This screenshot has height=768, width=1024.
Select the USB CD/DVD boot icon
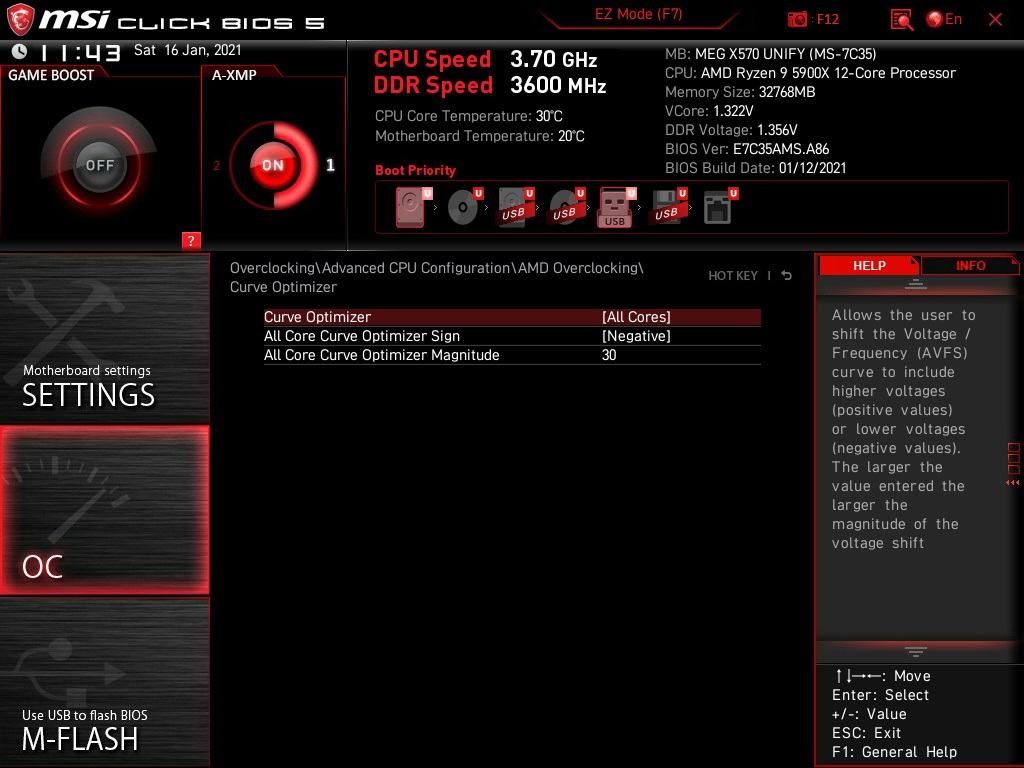pyautogui.click(x=567, y=207)
